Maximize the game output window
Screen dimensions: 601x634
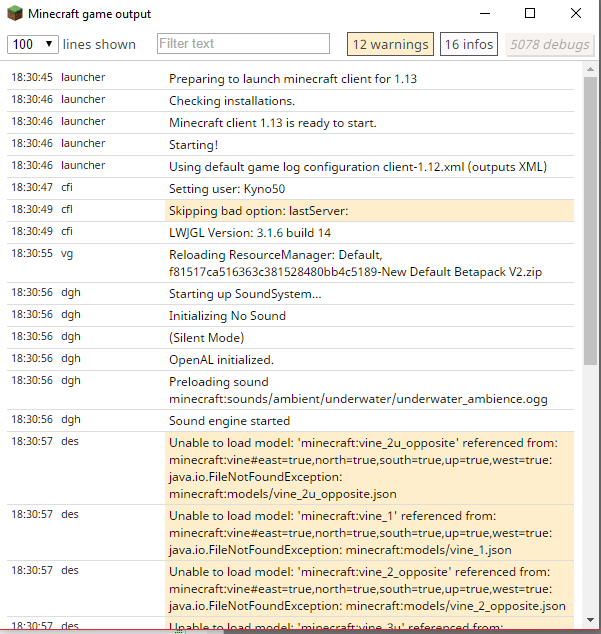tap(530, 14)
